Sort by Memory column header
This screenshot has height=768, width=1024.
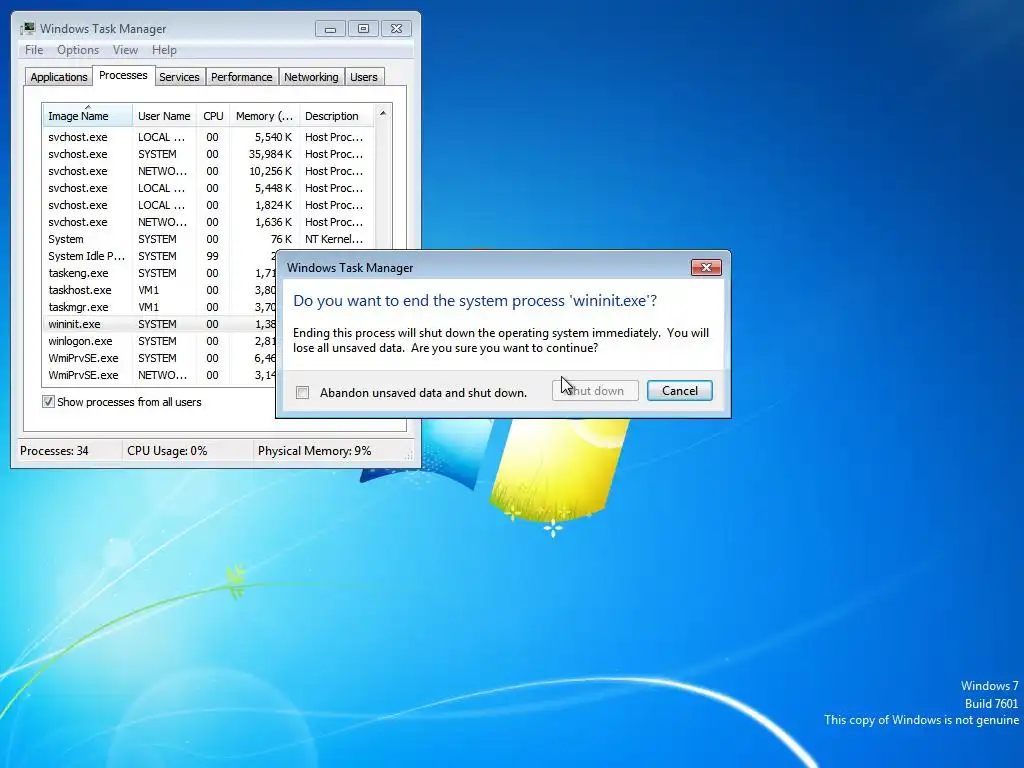(264, 116)
